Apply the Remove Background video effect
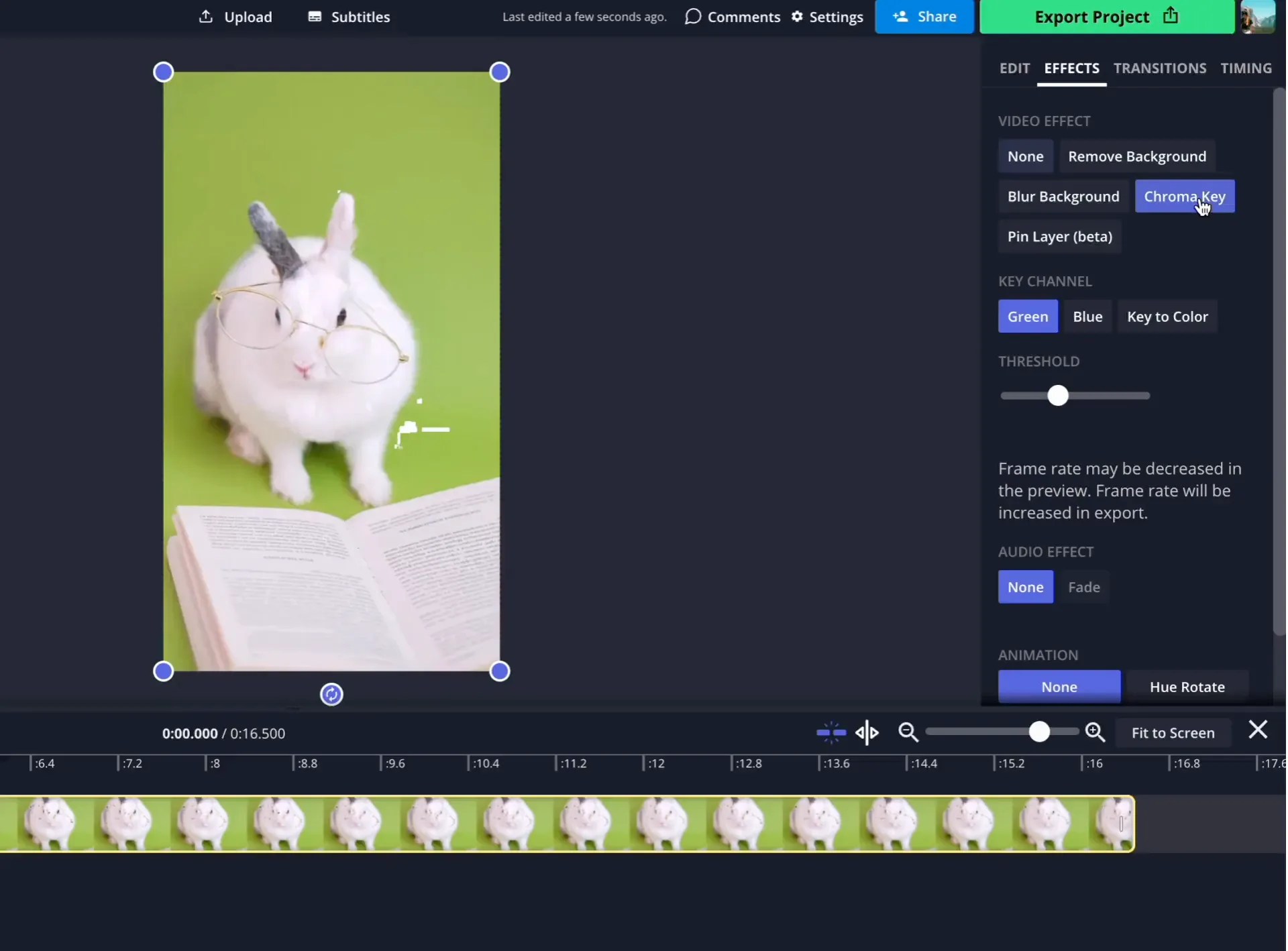Screen dimensions: 1288x951 (1137, 157)
